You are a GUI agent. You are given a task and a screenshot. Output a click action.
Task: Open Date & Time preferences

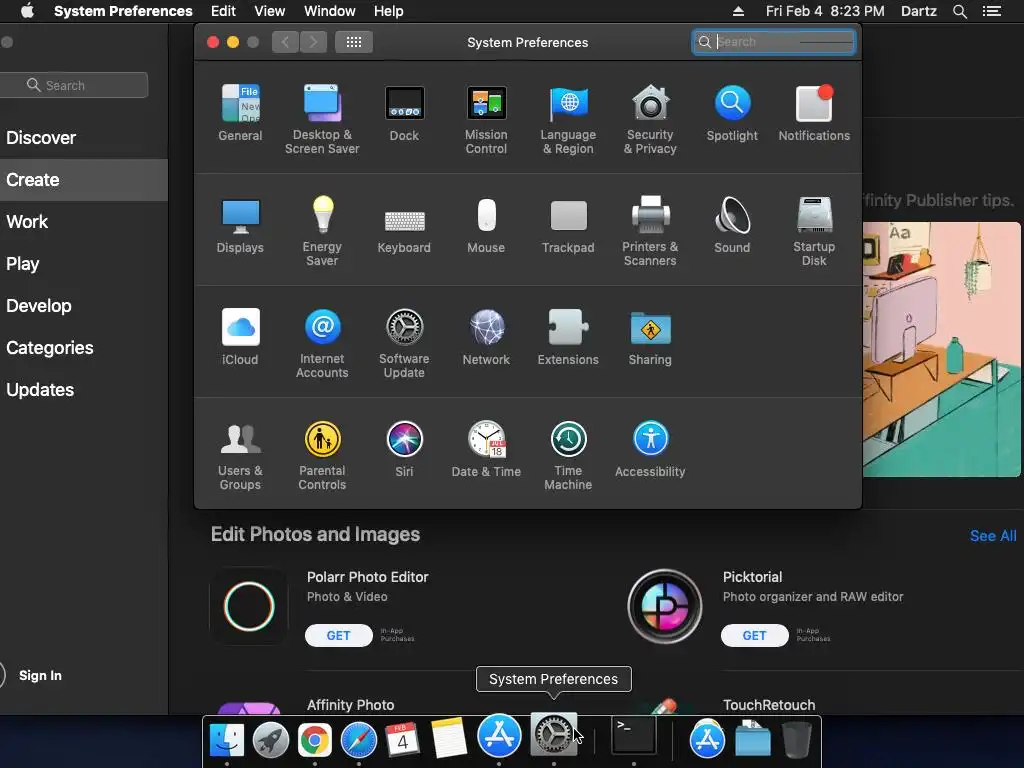tap(486, 449)
